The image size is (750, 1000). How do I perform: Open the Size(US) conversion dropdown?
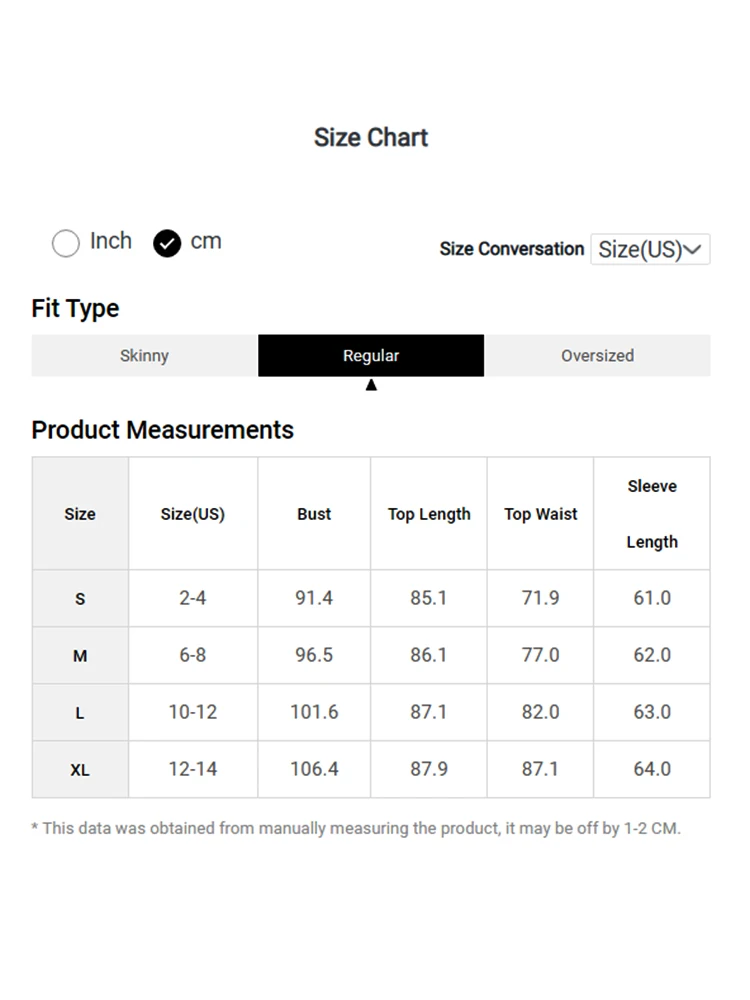649,249
